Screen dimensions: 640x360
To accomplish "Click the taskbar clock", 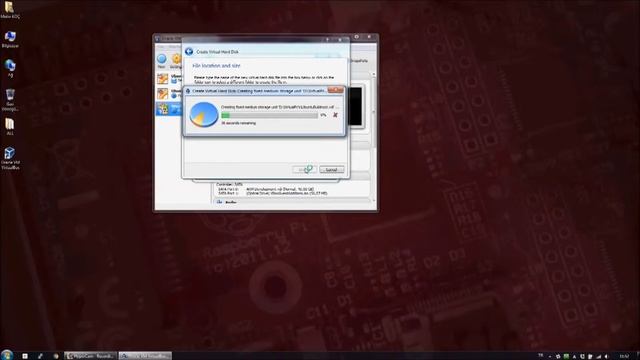I will coord(624,356).
